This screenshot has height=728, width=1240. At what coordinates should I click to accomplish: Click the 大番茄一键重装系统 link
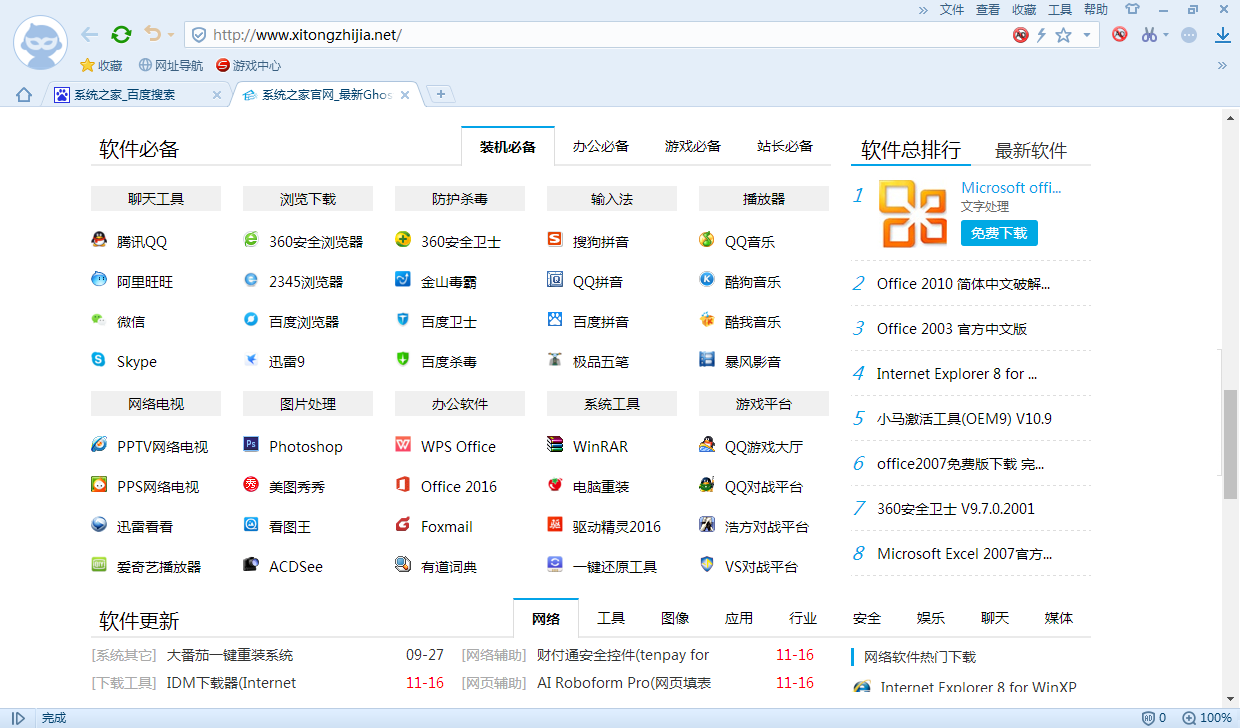point(230,655)
